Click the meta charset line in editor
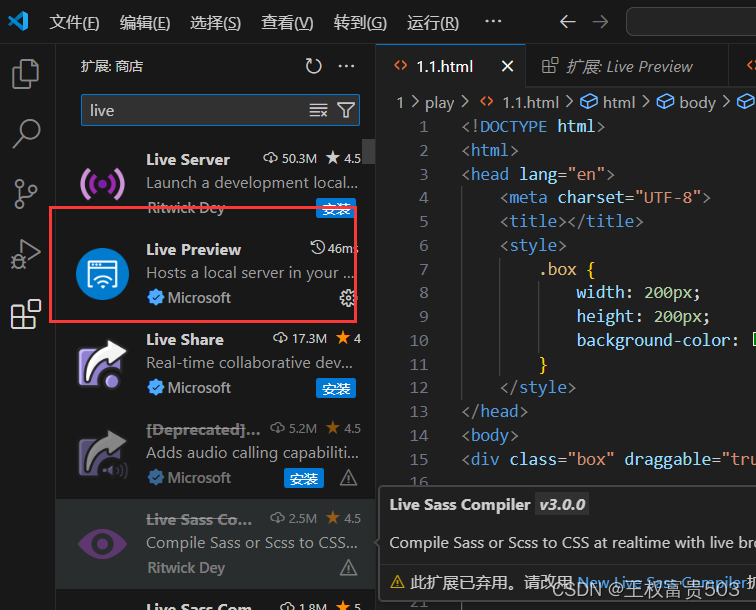Image resolution: width=756 pixels, height=610 pixels. point(605,198)
